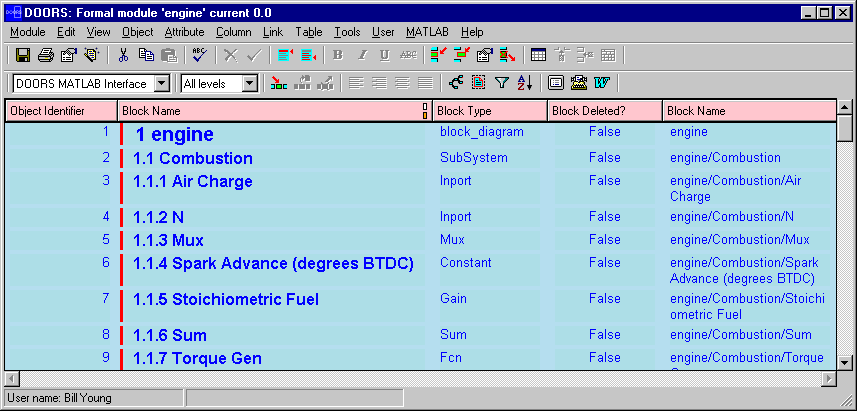Toggle Underline formatting
The width and height of the screenshot is (857, 411).
coord(385,55)
